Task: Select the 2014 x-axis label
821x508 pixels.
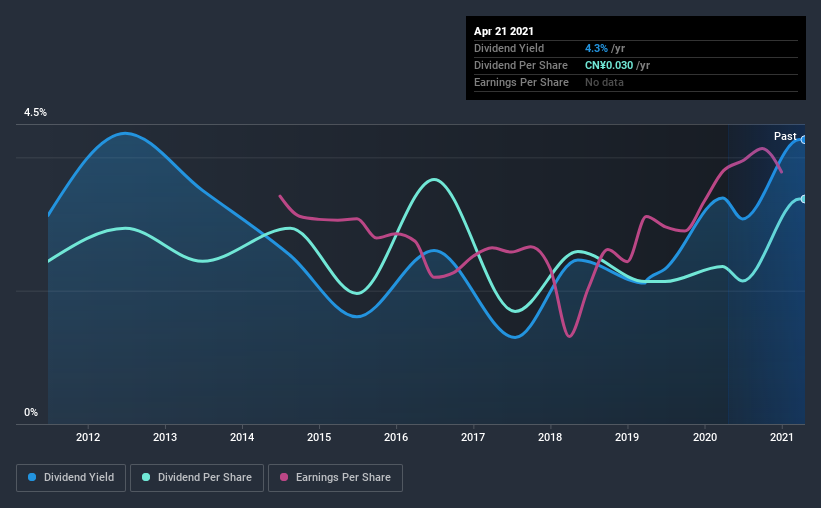Action: [242, 437]
